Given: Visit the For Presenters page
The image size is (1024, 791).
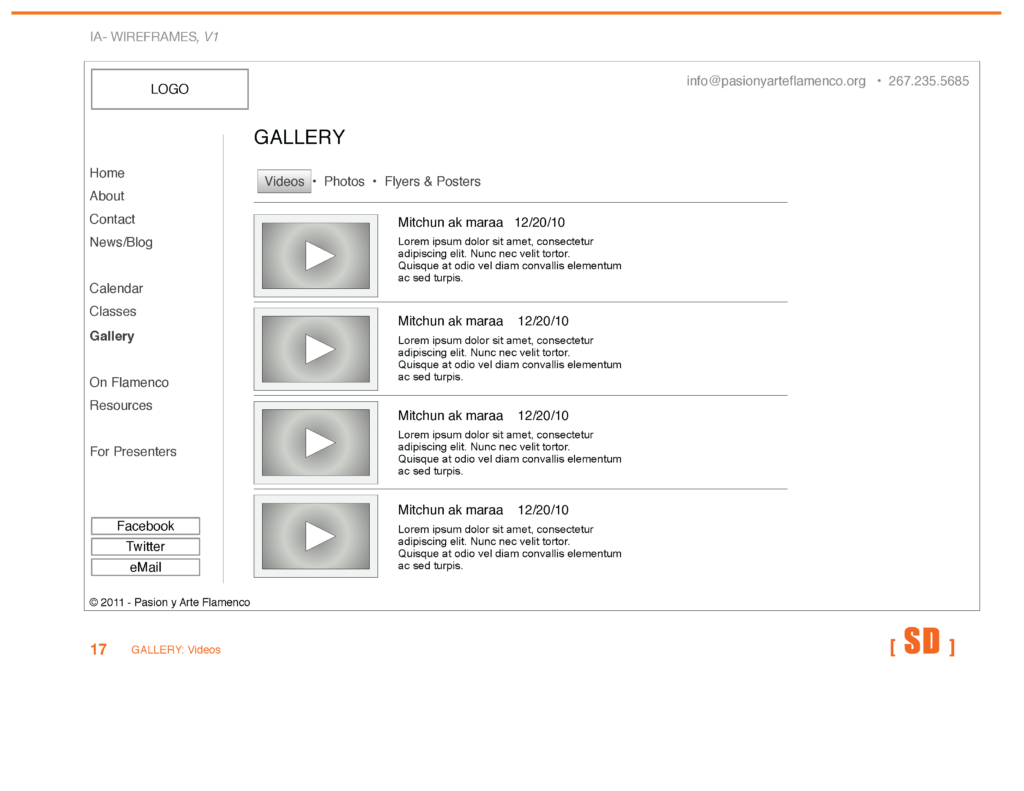Looking at the screenshot, I should point(133,451).
